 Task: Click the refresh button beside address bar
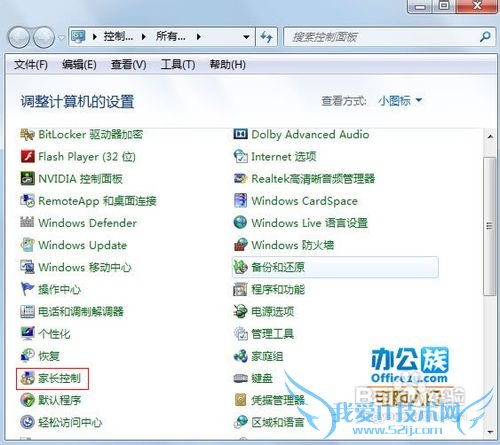266,37
